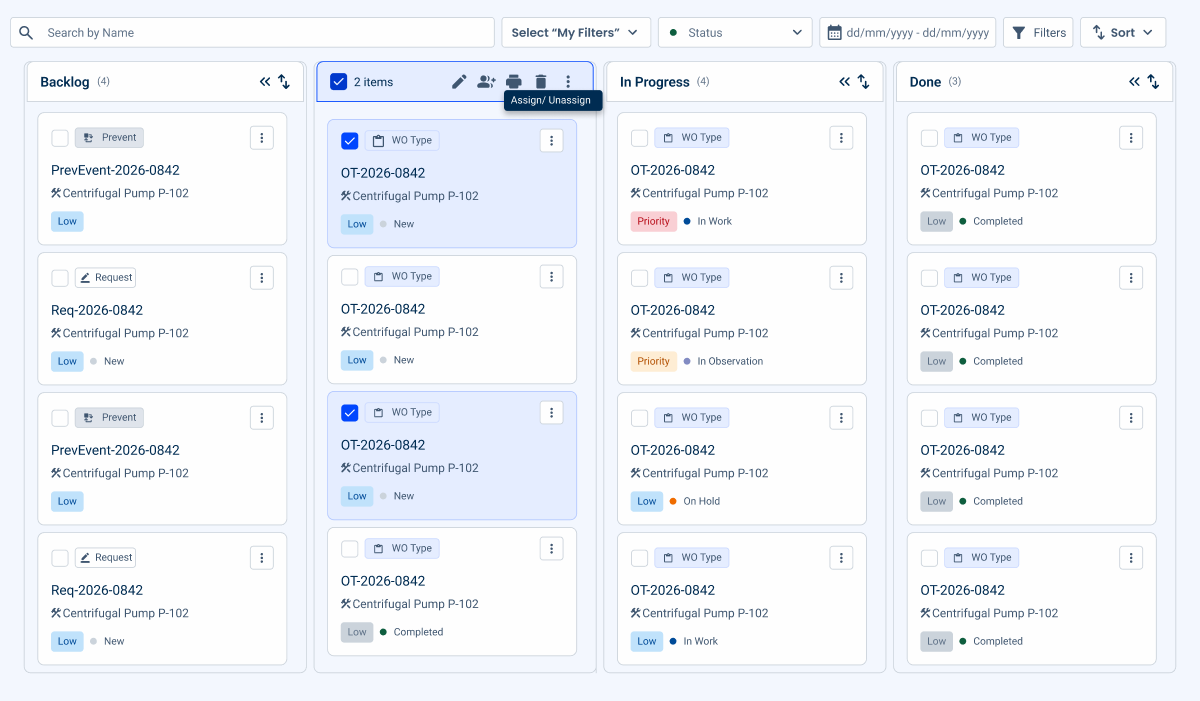
Task: Open kebab menu on the In Observation card
Action: pos(841,278)
